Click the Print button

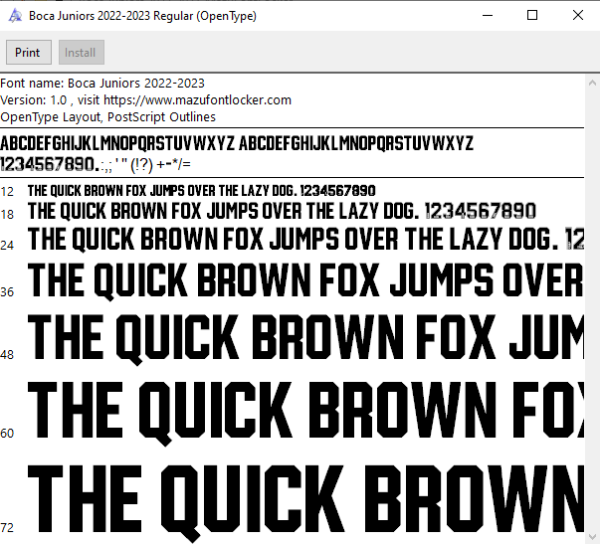(x=29, y=52)
